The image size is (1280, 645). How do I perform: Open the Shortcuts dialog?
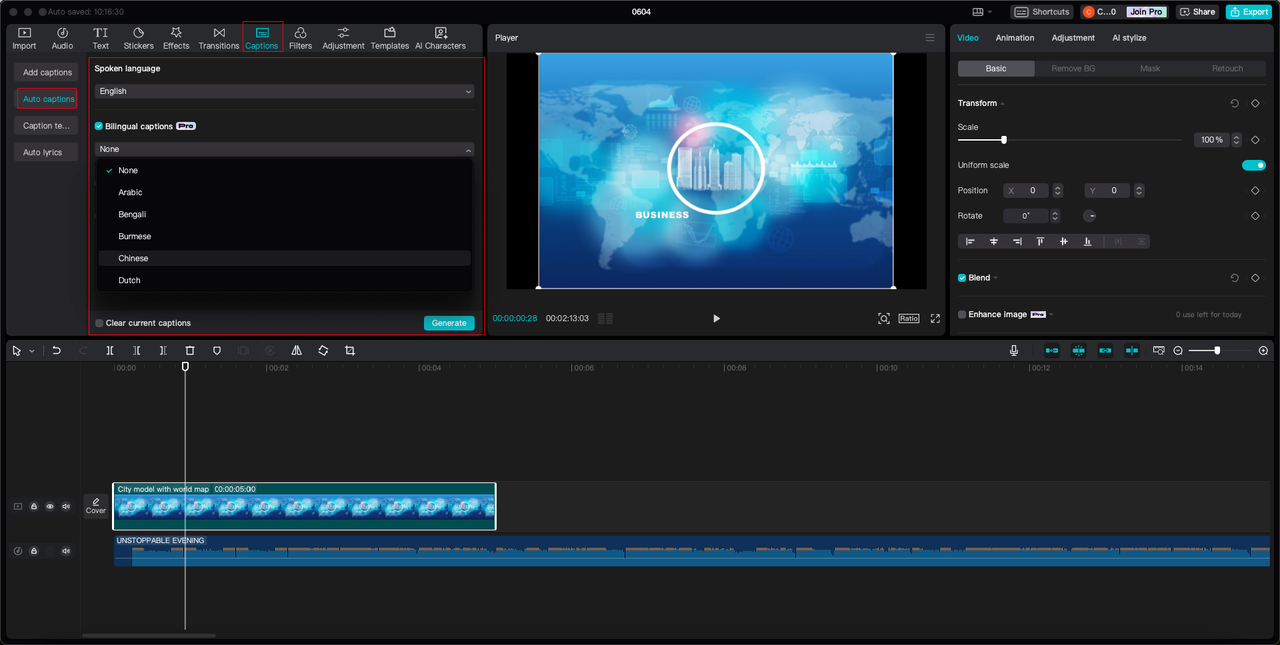coord(1042,12)
